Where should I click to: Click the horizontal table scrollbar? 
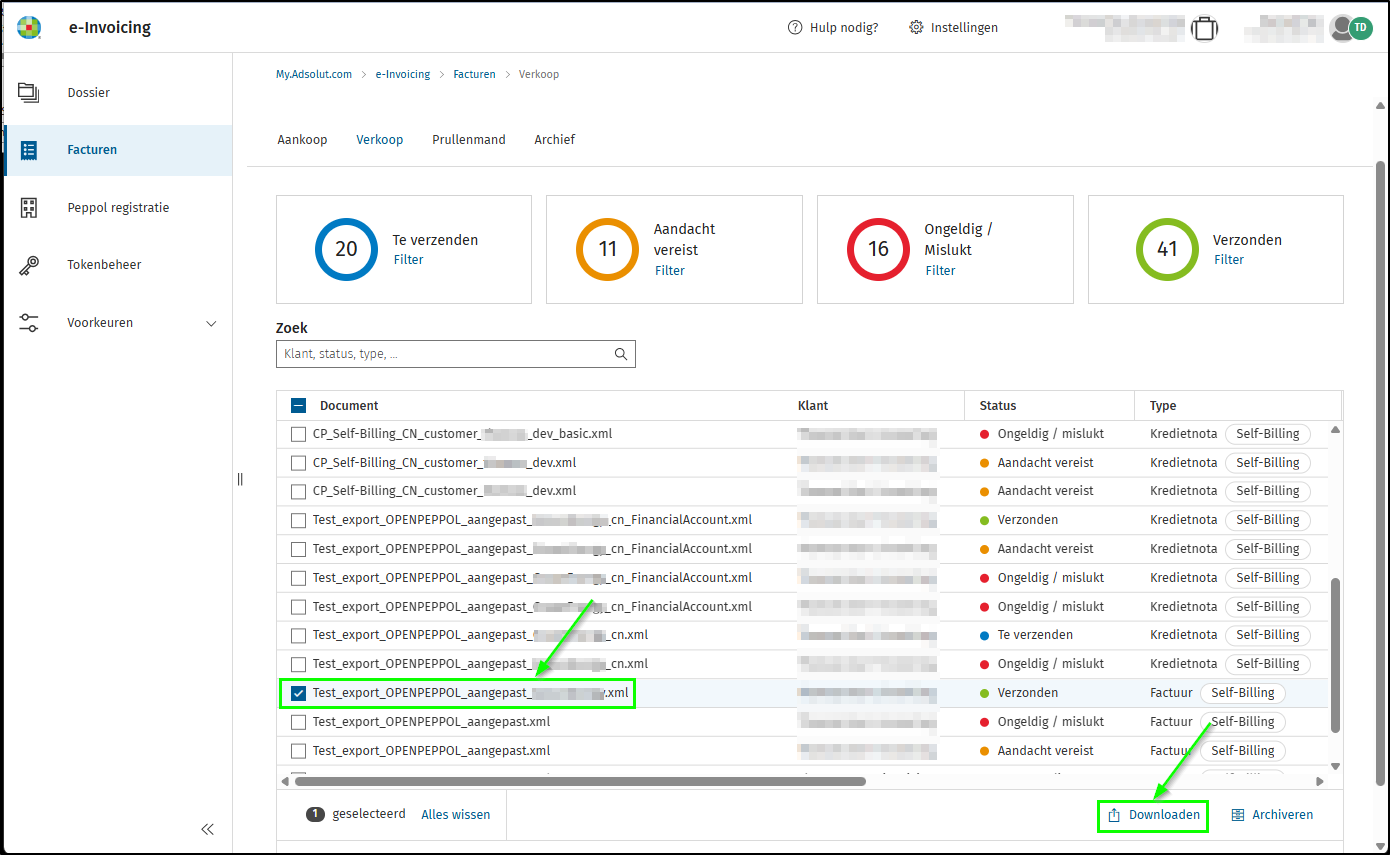click(580, 782)
